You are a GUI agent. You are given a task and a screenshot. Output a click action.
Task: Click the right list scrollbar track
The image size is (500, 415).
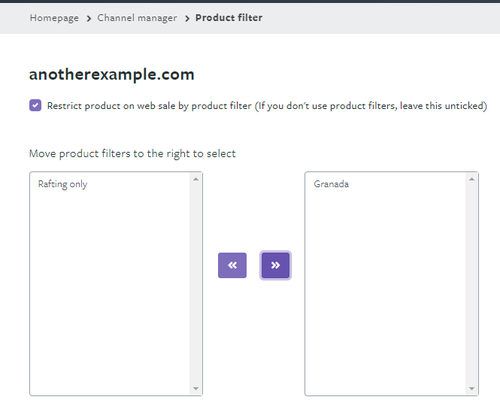coord(471,283)
